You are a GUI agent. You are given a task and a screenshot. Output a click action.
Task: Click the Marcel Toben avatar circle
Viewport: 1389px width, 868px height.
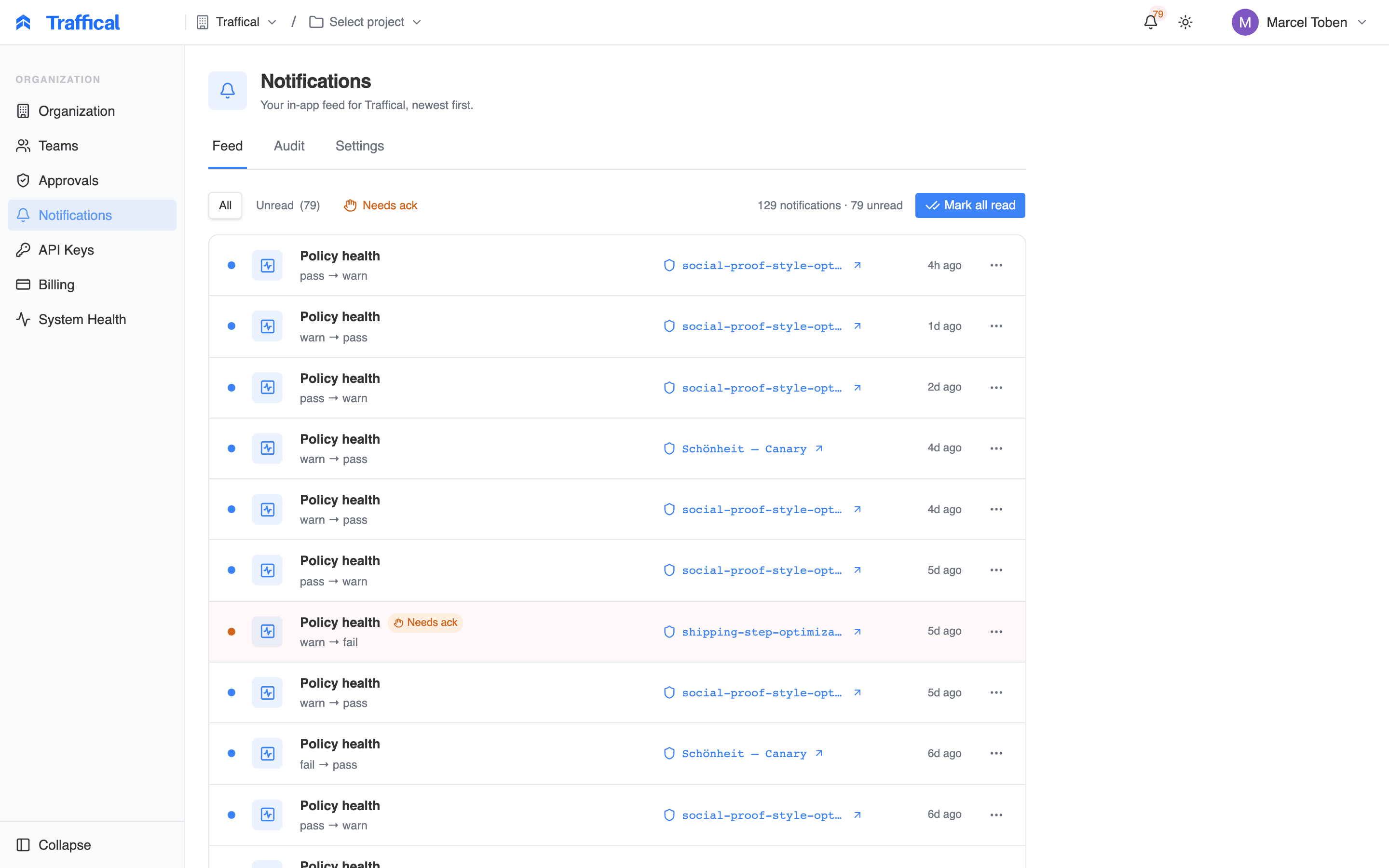click(x=1244, y=22)
